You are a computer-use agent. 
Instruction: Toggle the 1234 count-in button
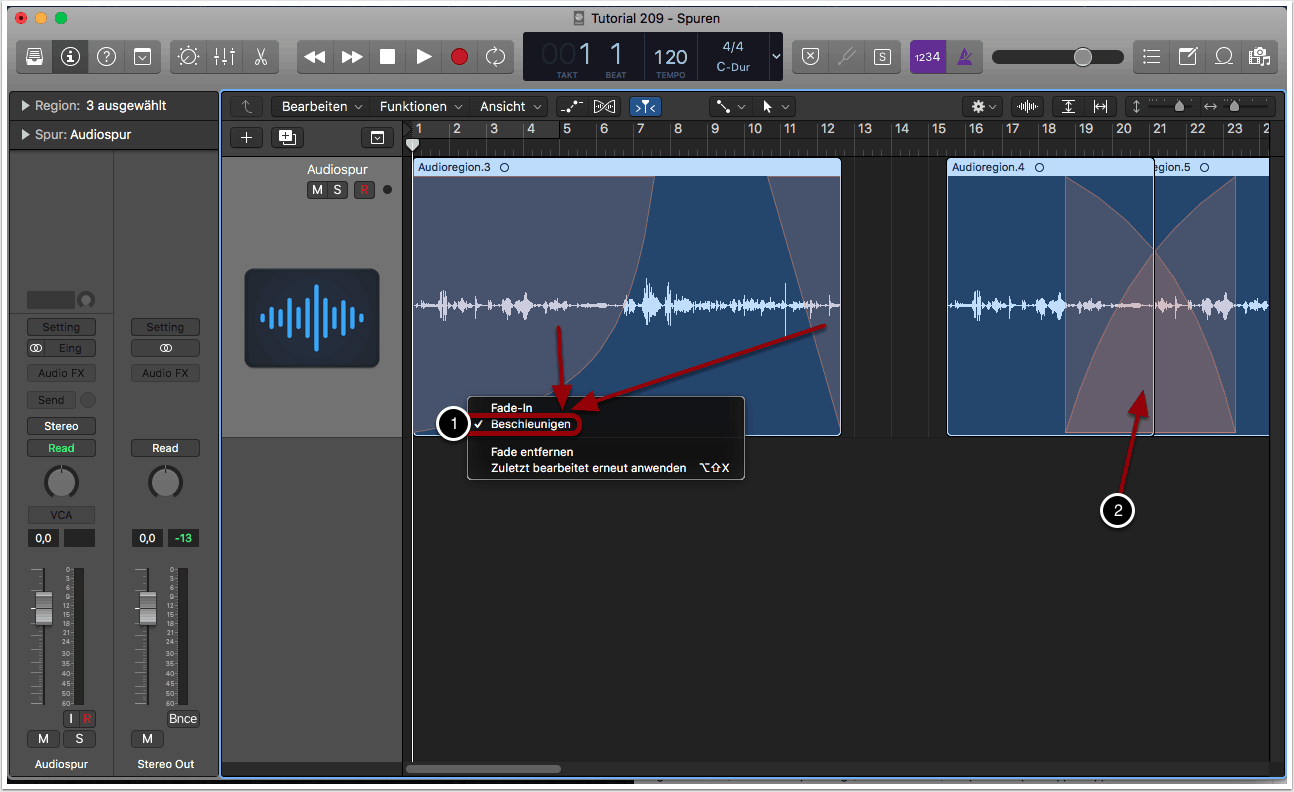pyautogui.click(x=927, y=57)
